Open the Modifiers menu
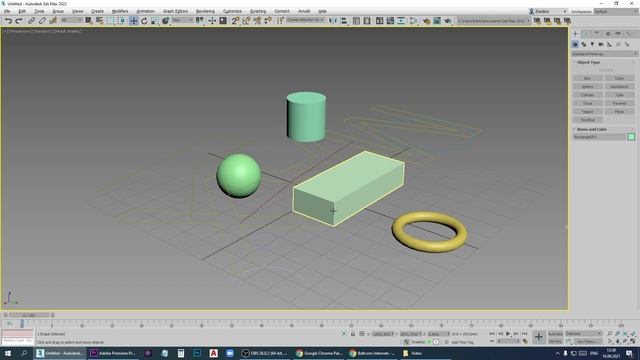640x360 pixels. [x=120, y=11]
